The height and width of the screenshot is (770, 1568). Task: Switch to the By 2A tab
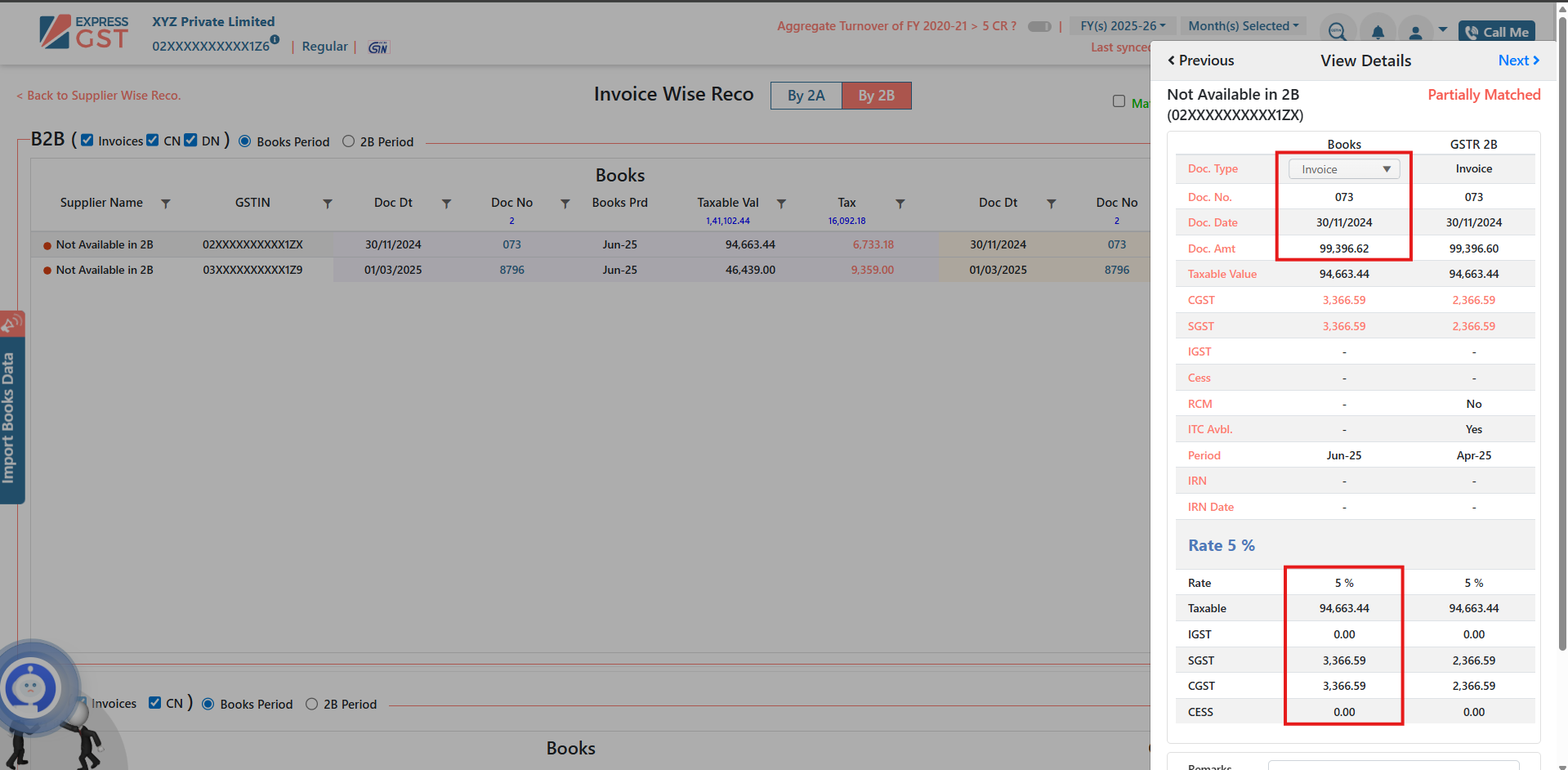point(806,96)
